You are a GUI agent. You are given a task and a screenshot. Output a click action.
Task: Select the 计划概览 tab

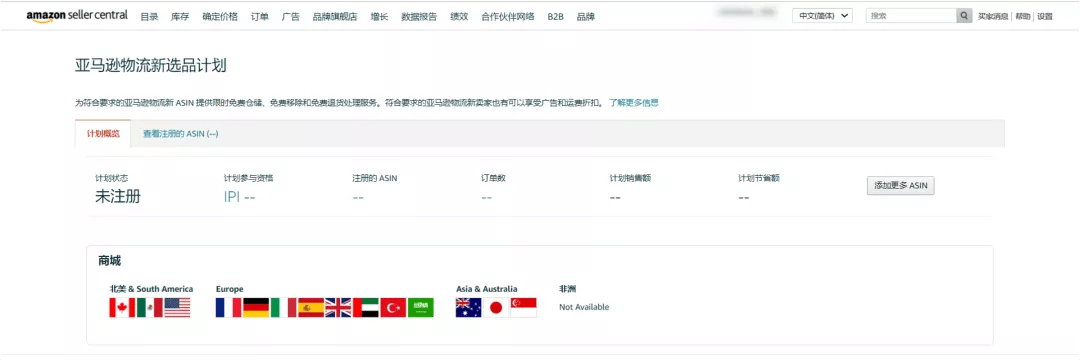coord(103,134)
